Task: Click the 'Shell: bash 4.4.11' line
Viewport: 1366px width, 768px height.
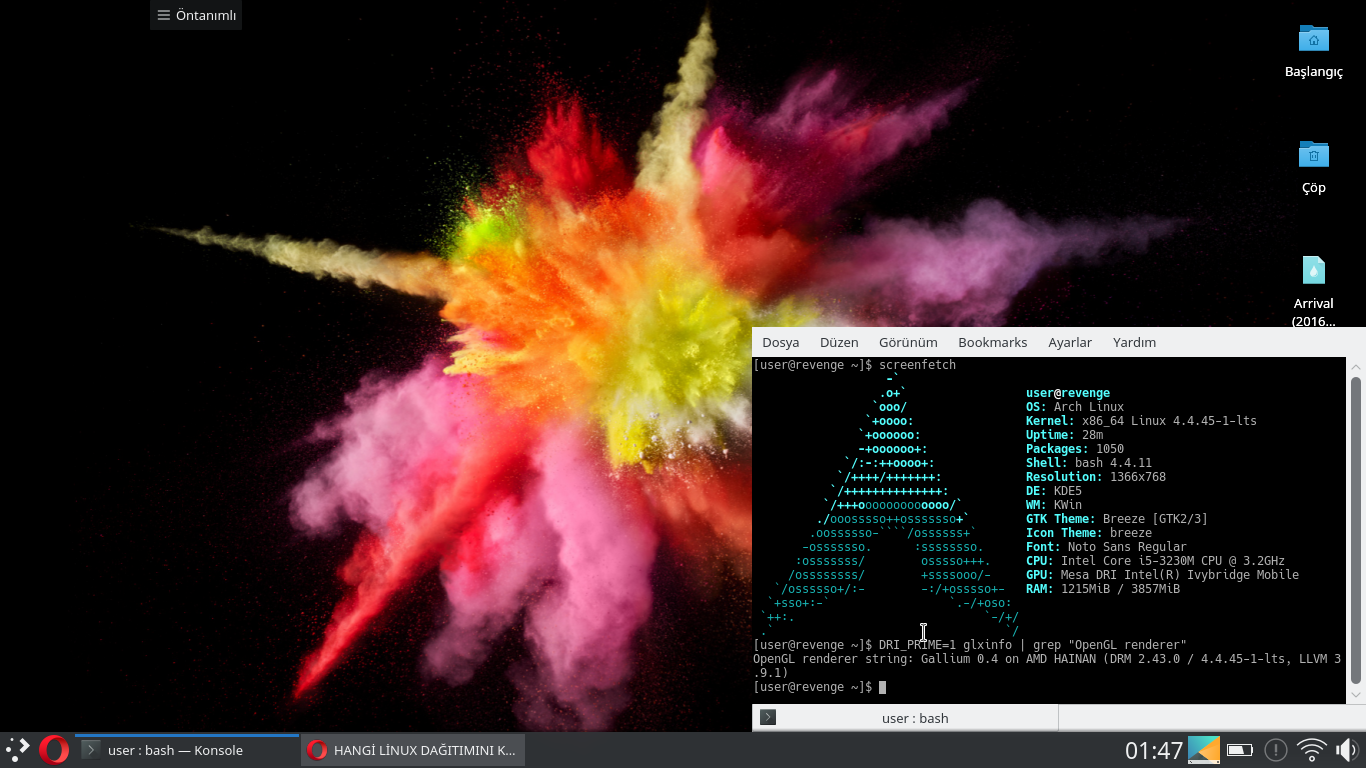Action: click(1089, 463)
